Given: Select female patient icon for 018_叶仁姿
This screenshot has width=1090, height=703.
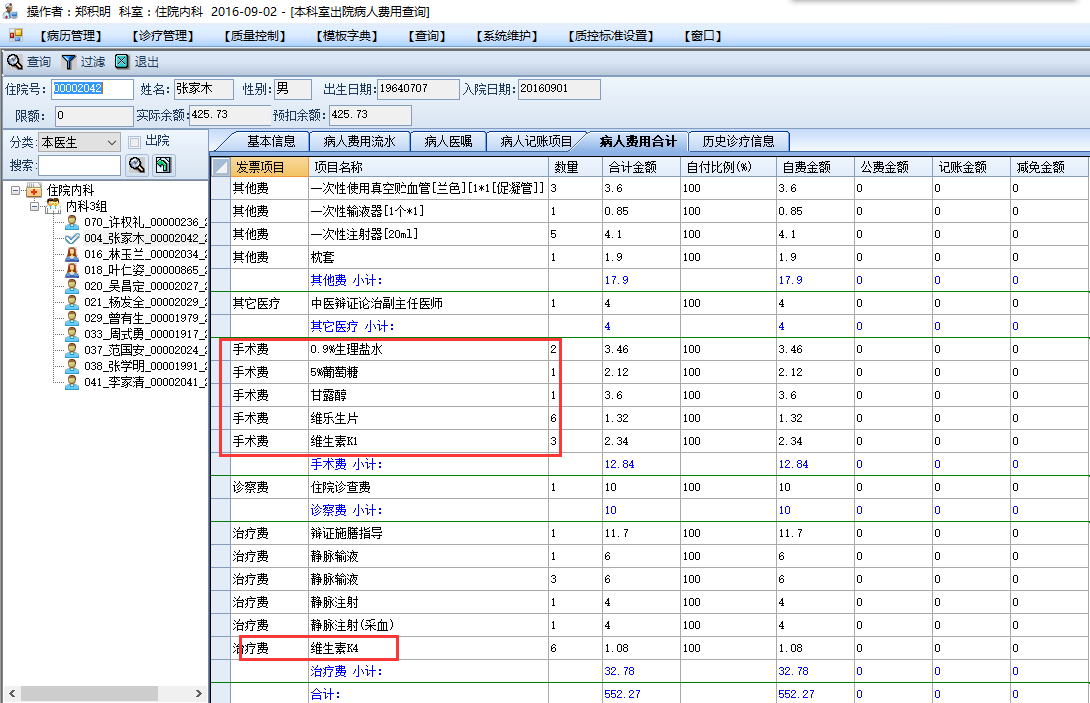Looking at the screenshot, I should [72, 270].
